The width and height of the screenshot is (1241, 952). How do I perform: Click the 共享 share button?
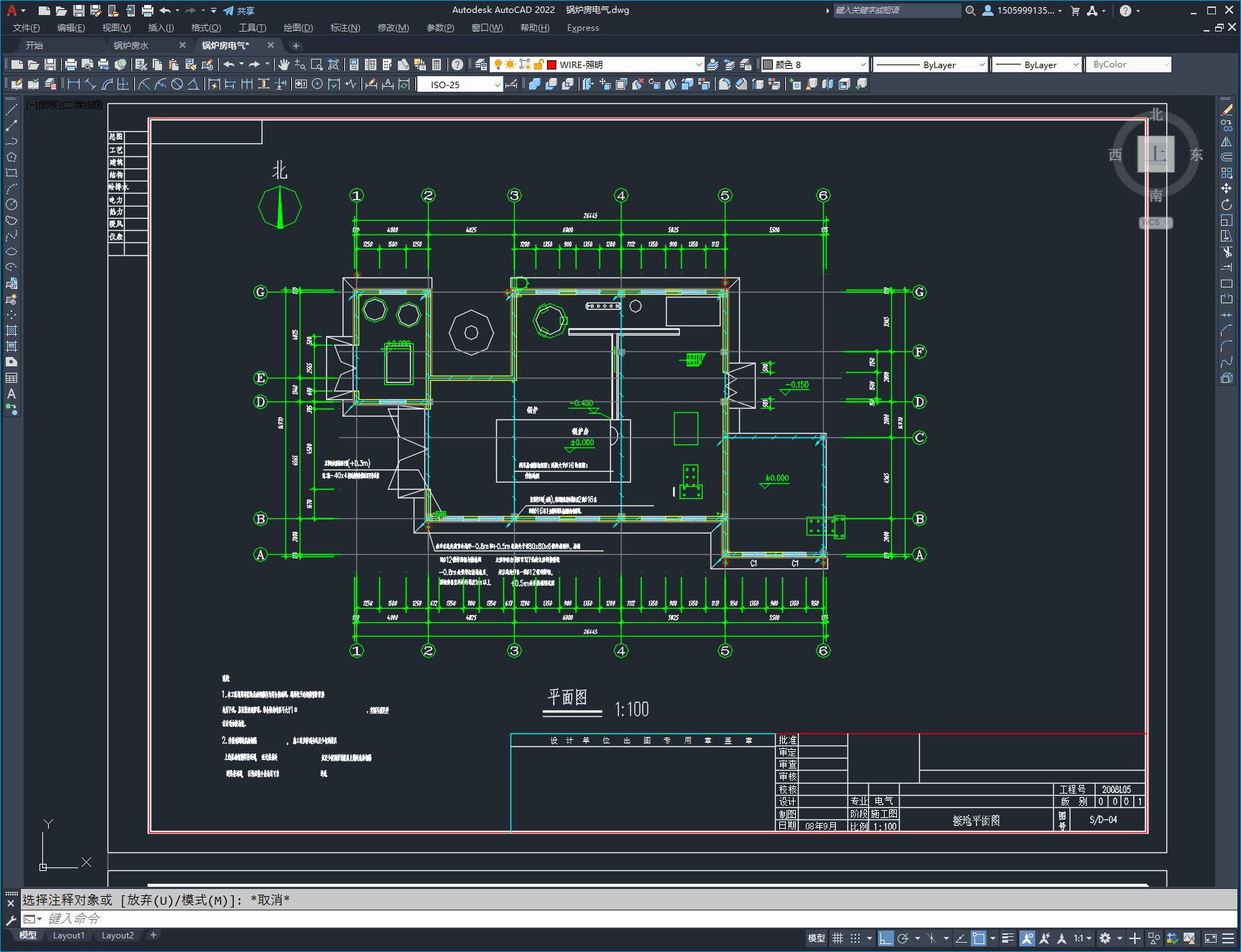coord(239,11)
